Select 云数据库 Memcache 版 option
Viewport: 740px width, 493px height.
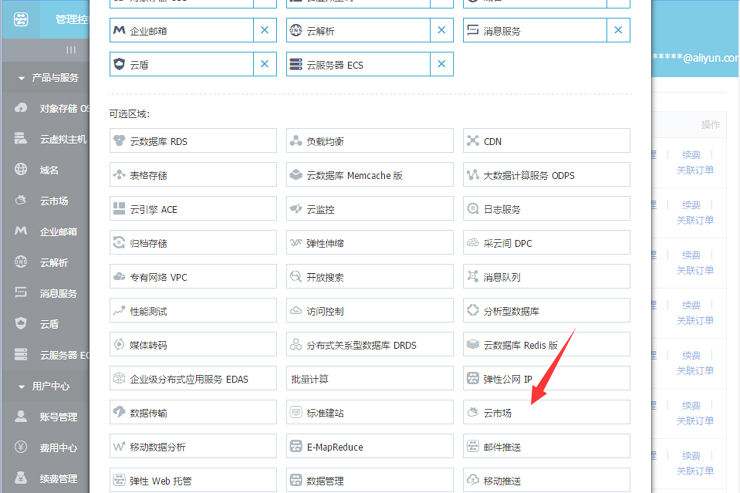pyautogui.click(x=370, y=175)
